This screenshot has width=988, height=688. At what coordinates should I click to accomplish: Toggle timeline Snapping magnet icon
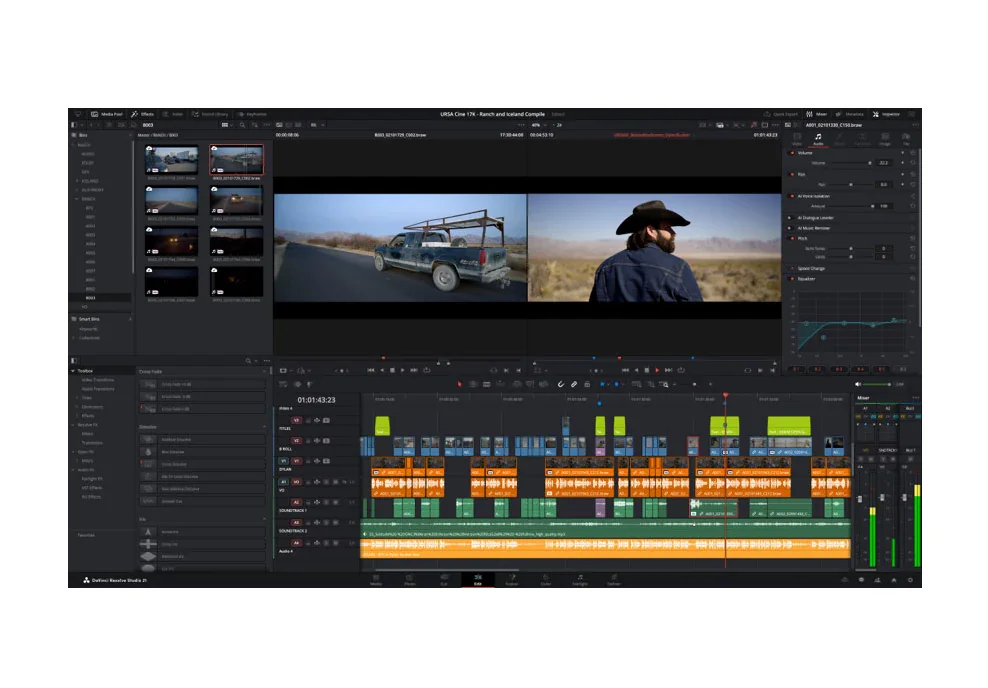tap(561, 384)
